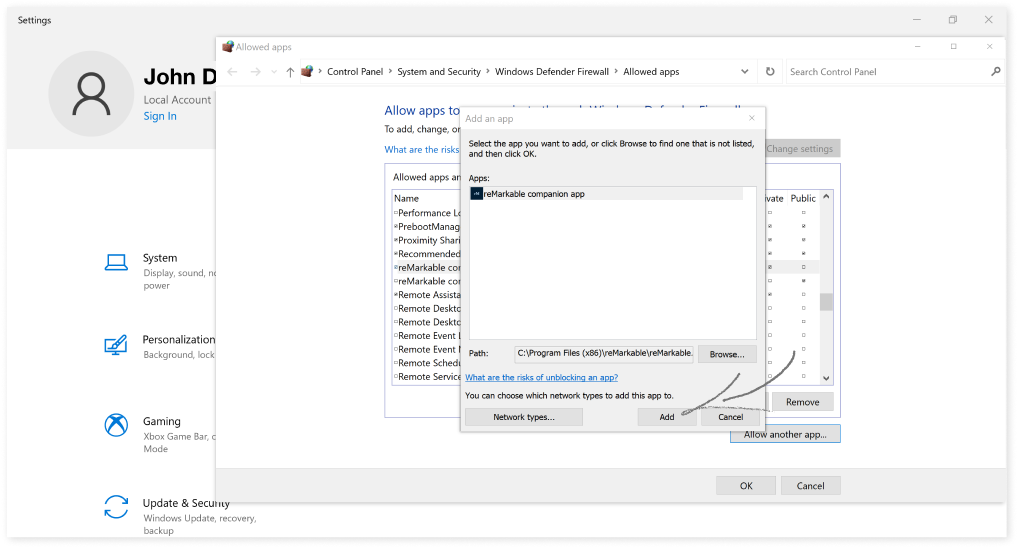Click the Personalization paintbrush icon
1018x549 pixels.
click(116, 344)
